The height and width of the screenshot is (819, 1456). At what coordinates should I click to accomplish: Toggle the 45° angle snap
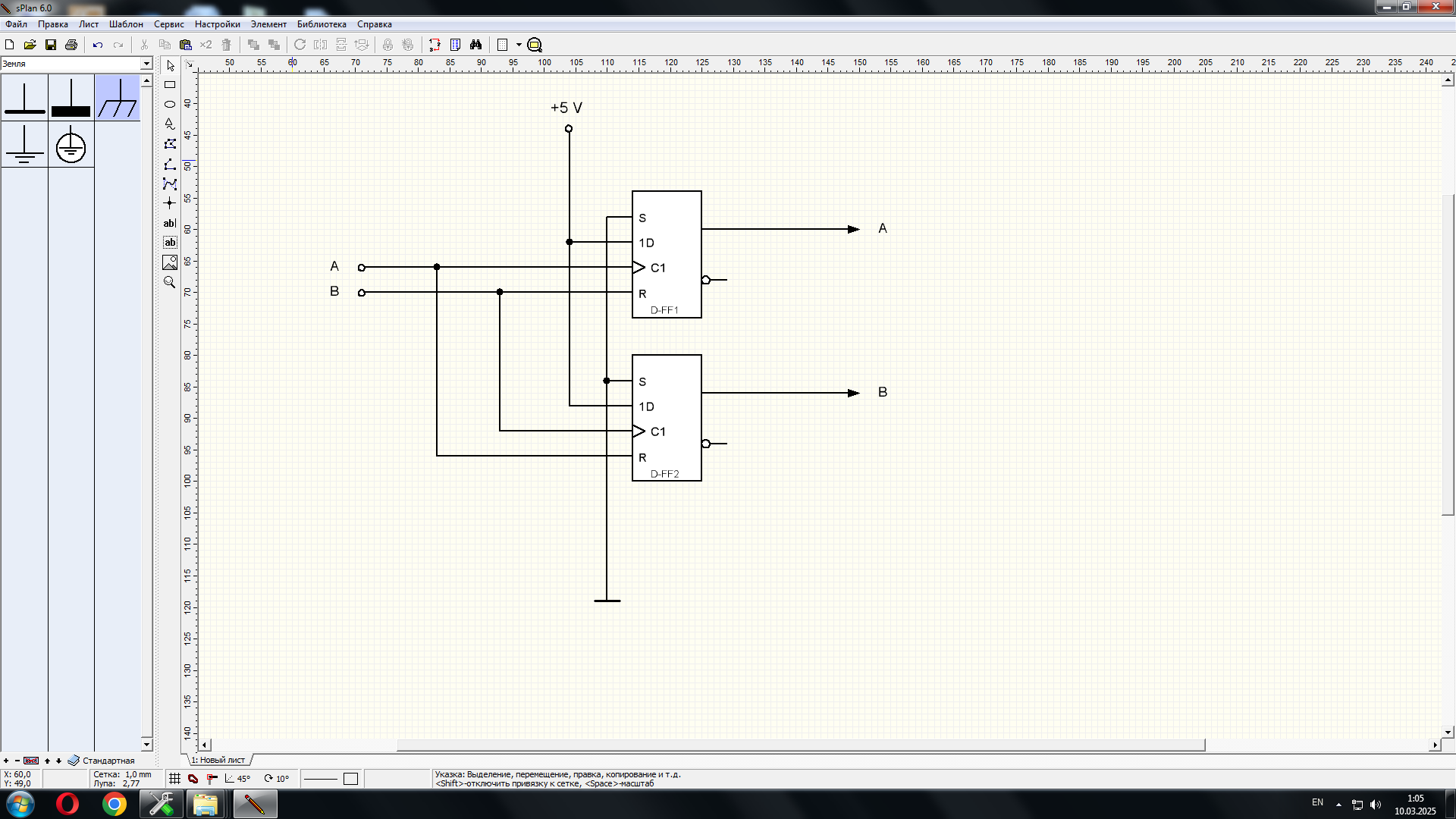pos(237,779)
